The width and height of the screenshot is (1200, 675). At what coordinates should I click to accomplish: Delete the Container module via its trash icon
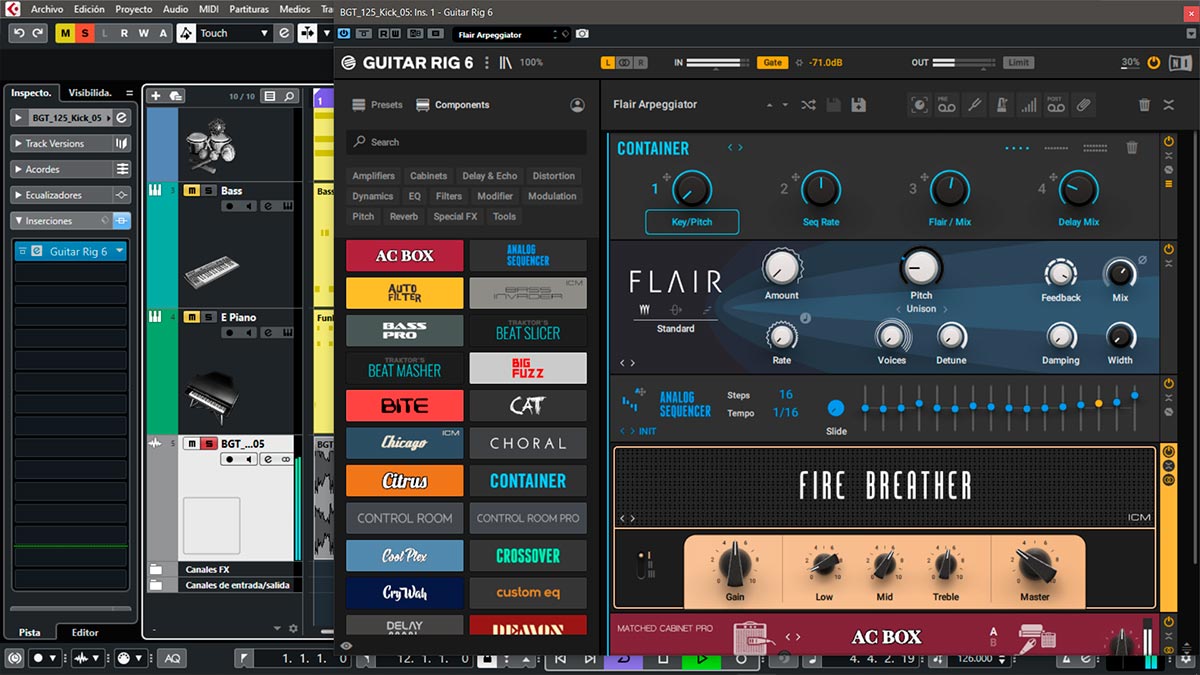click(x=1132, y=148)
